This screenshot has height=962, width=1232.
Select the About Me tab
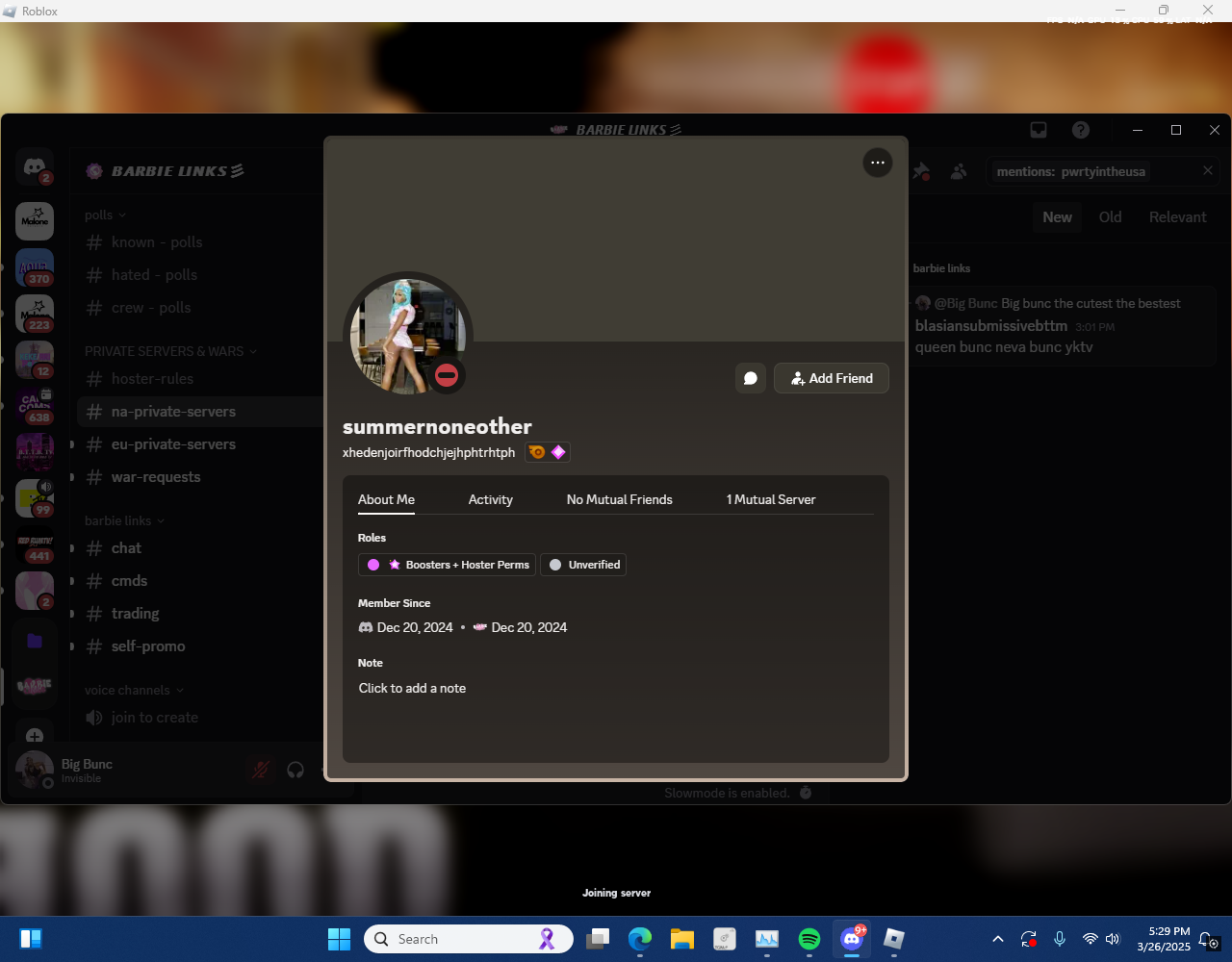tap(386, 500)
